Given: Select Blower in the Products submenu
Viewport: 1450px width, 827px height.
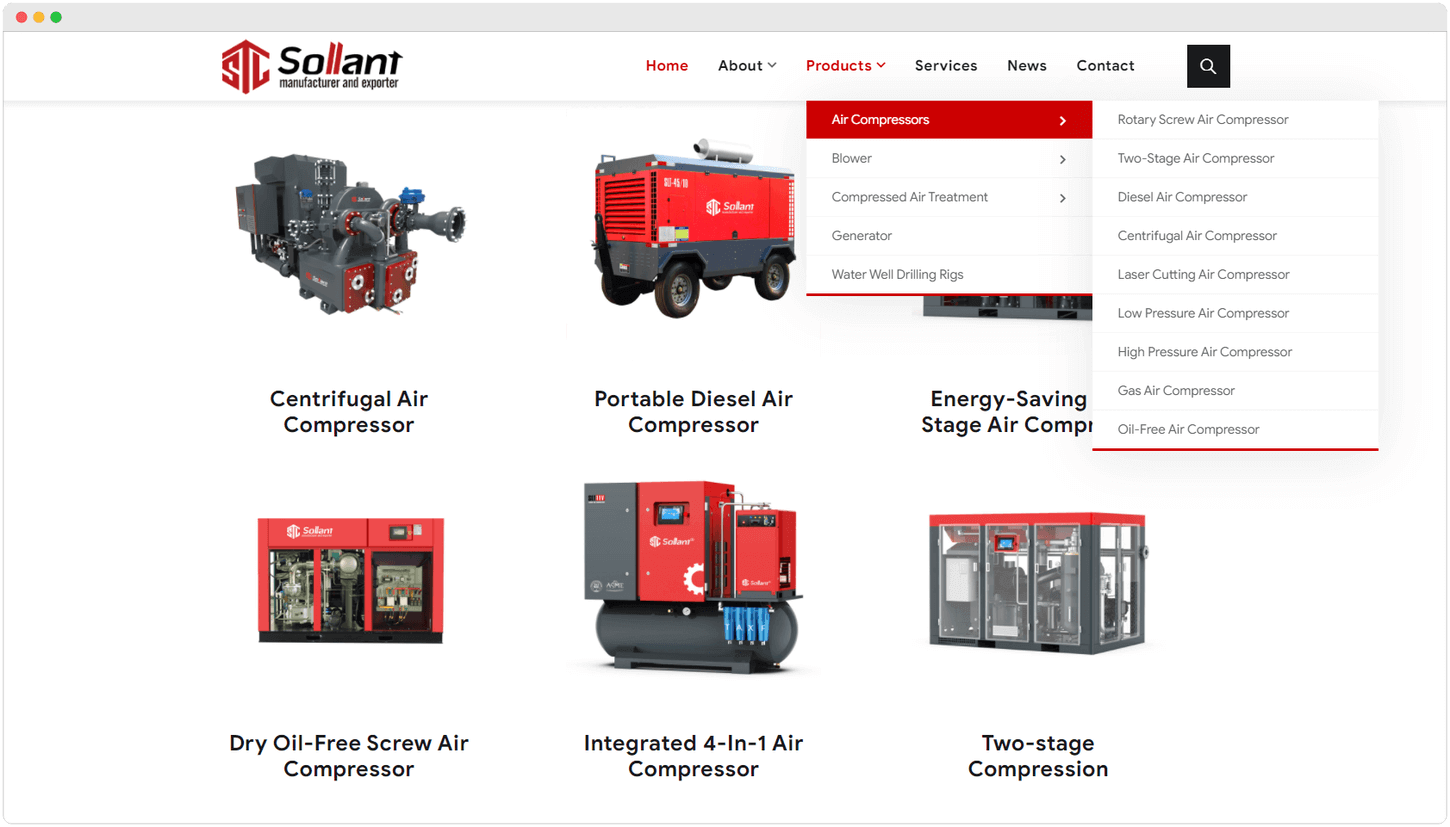Looking at the screenshot, I should pyautogui.click(x=949, y=159).
